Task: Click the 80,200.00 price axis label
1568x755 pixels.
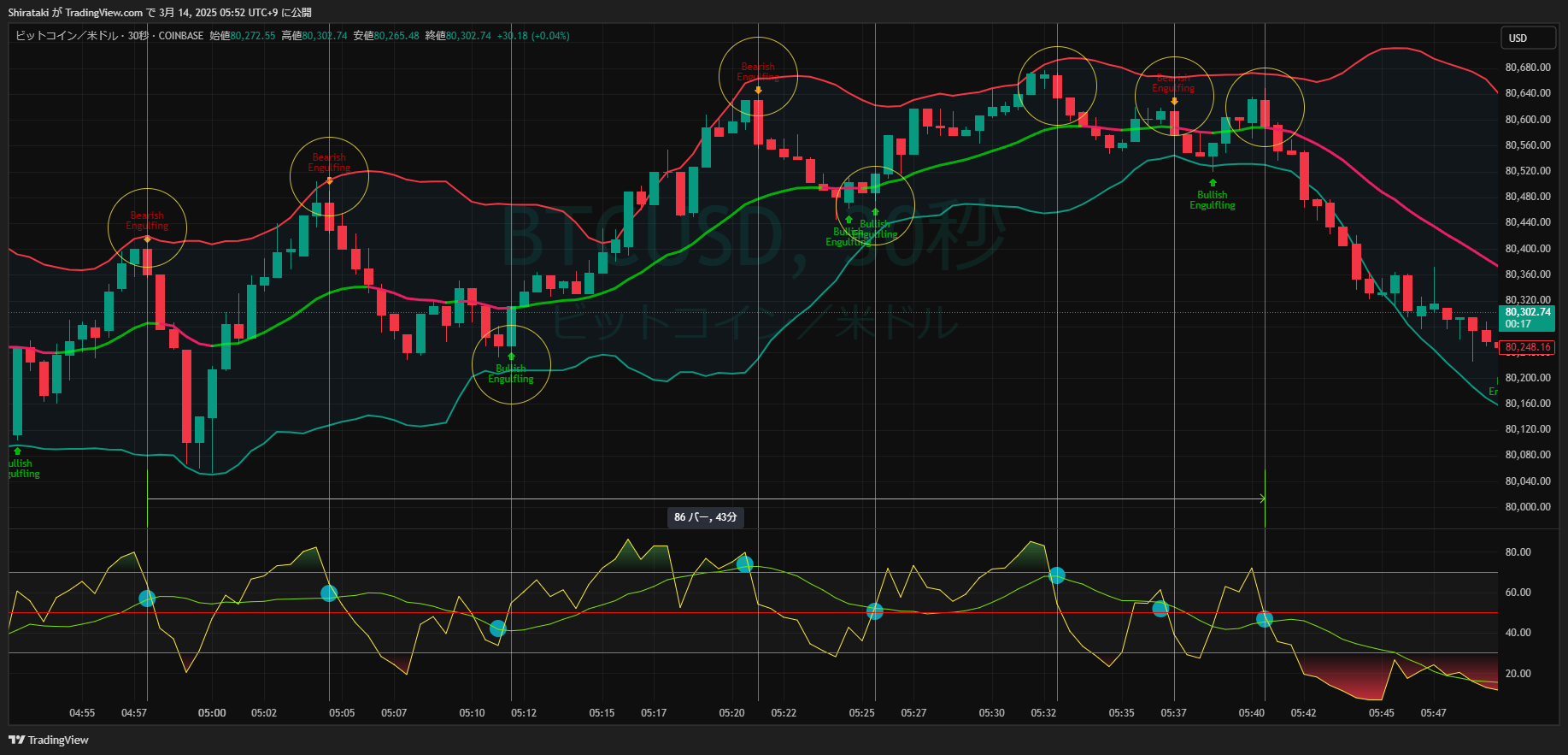Action: (1527, 378)
